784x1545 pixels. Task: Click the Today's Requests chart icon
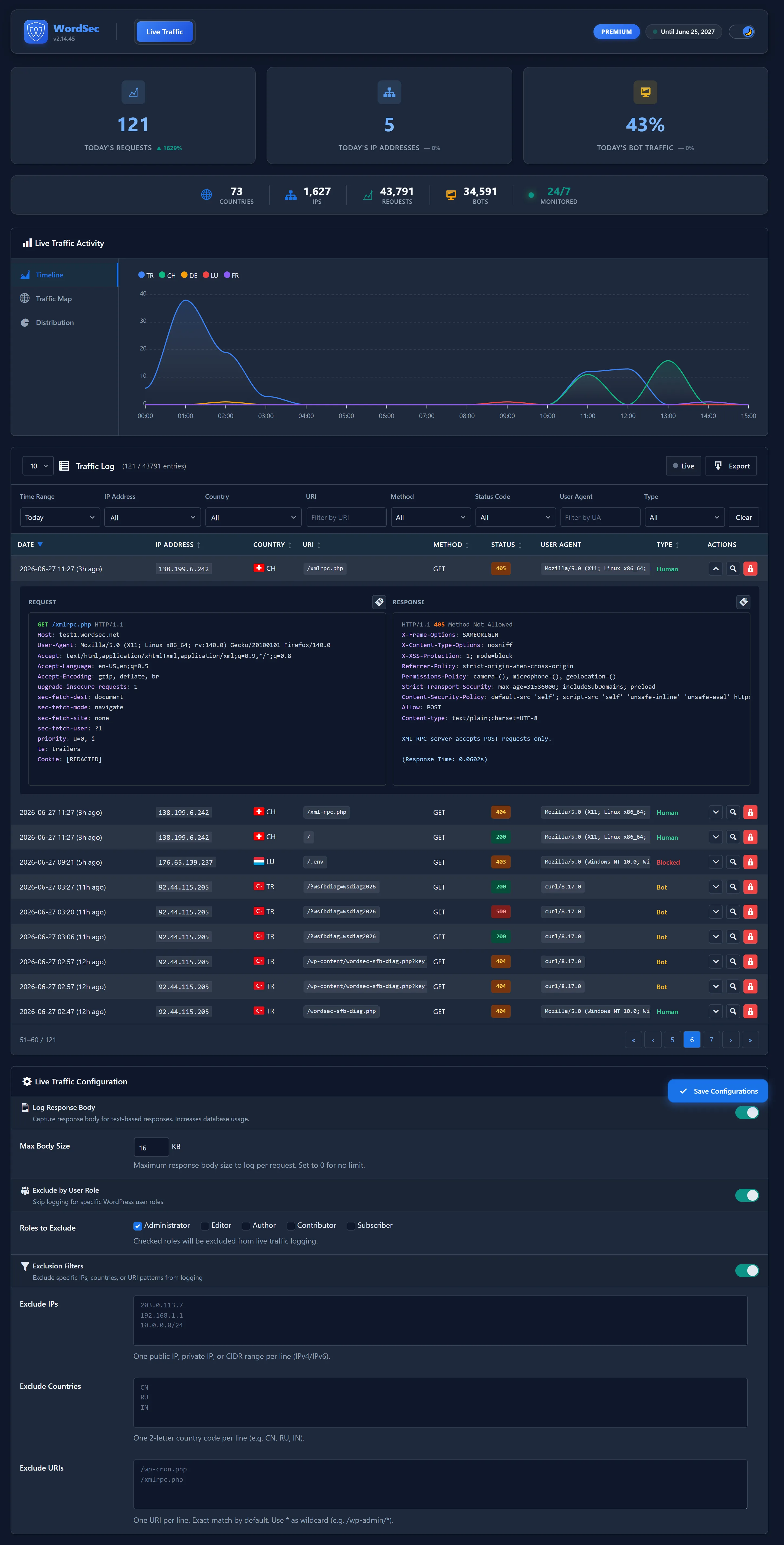pyautogui.click(x=133, y=92)
